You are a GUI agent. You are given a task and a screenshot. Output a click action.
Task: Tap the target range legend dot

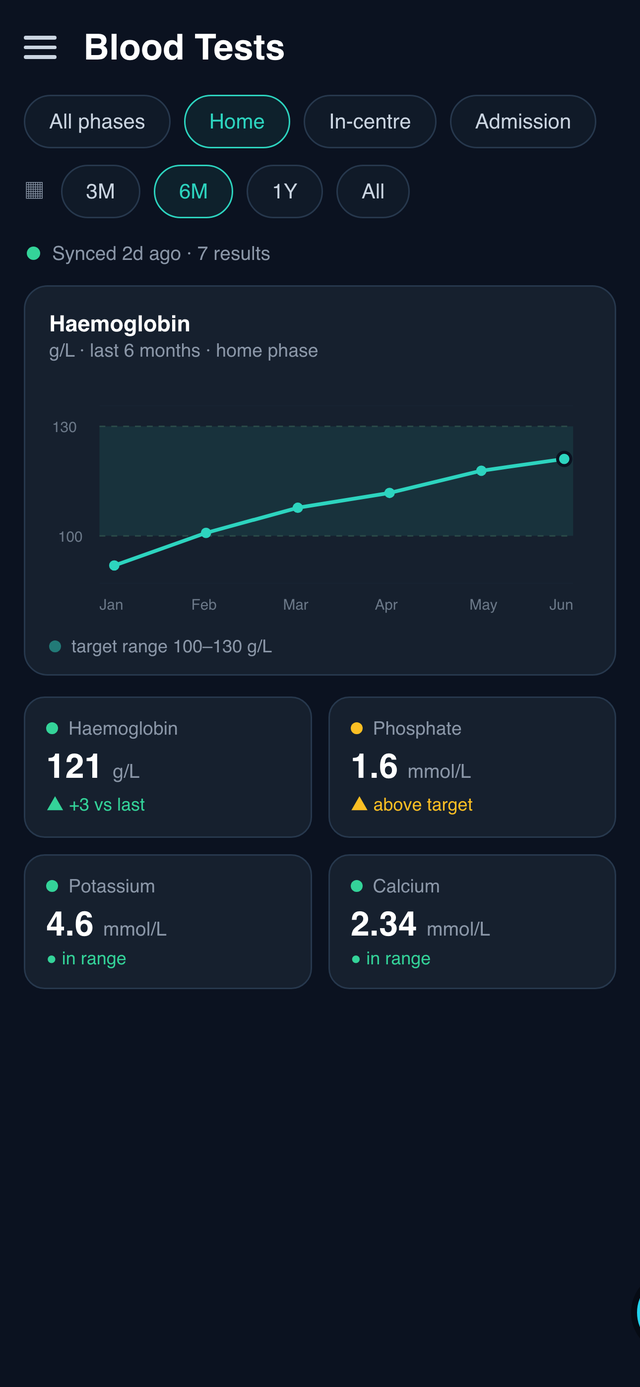[x=55, y=647]
